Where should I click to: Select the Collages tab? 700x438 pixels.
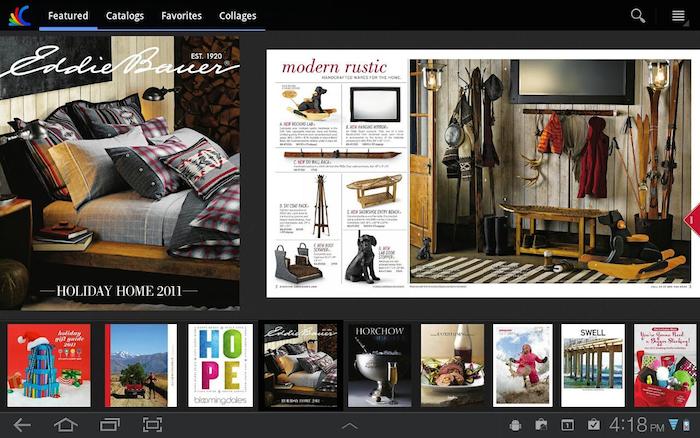click(238, 16)
